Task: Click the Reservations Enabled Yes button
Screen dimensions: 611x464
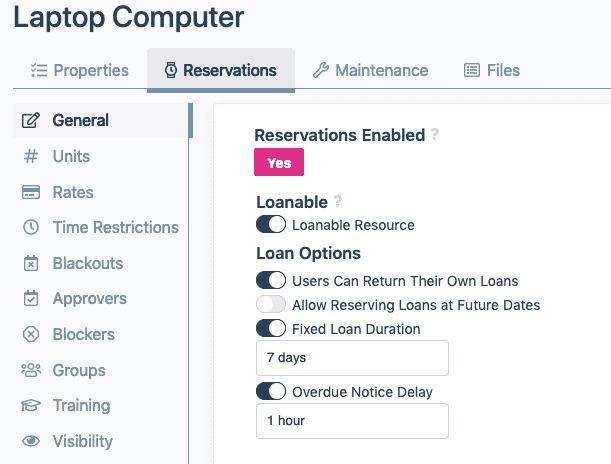Action: (x=279, y=163)
